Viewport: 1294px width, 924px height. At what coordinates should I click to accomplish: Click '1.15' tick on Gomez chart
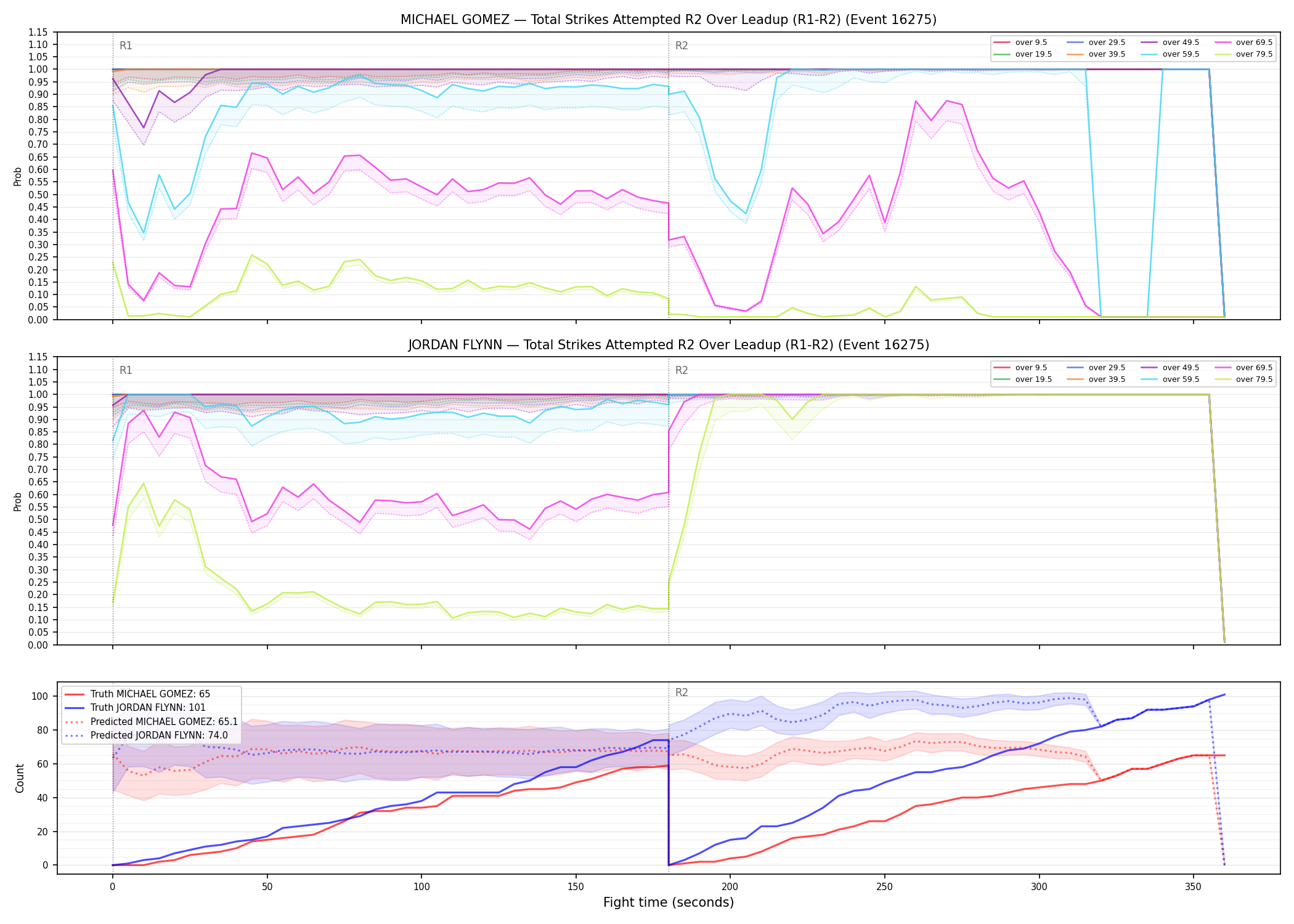tap(38, 32)
